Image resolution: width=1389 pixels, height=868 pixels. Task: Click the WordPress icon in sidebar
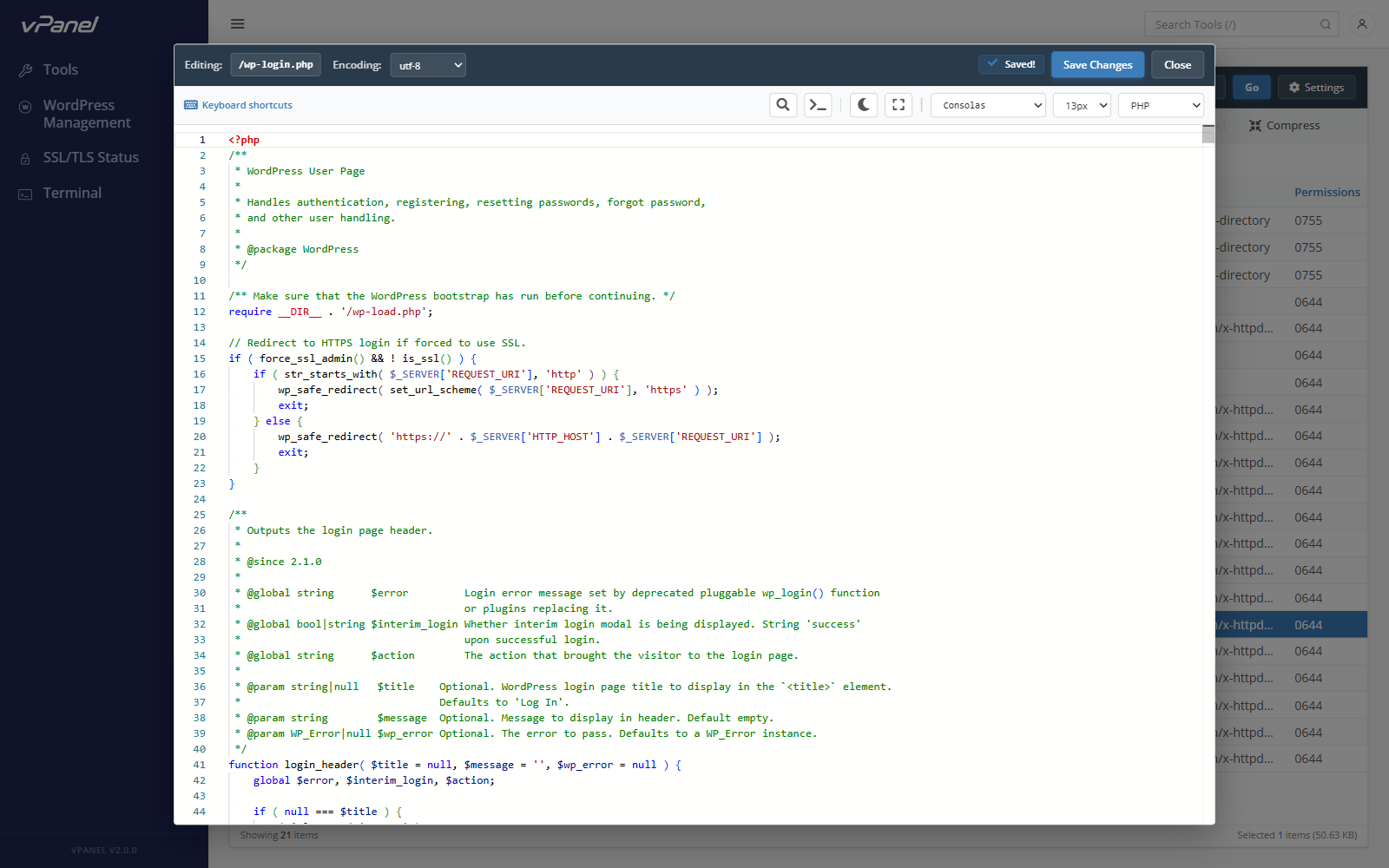pos(26,106)
